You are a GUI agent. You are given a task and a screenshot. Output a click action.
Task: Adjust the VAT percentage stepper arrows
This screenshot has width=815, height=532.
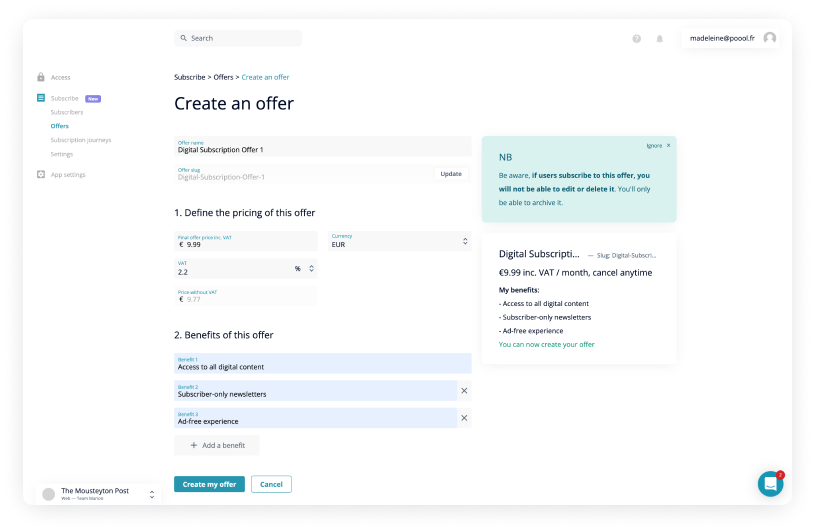tap(311, 269)
